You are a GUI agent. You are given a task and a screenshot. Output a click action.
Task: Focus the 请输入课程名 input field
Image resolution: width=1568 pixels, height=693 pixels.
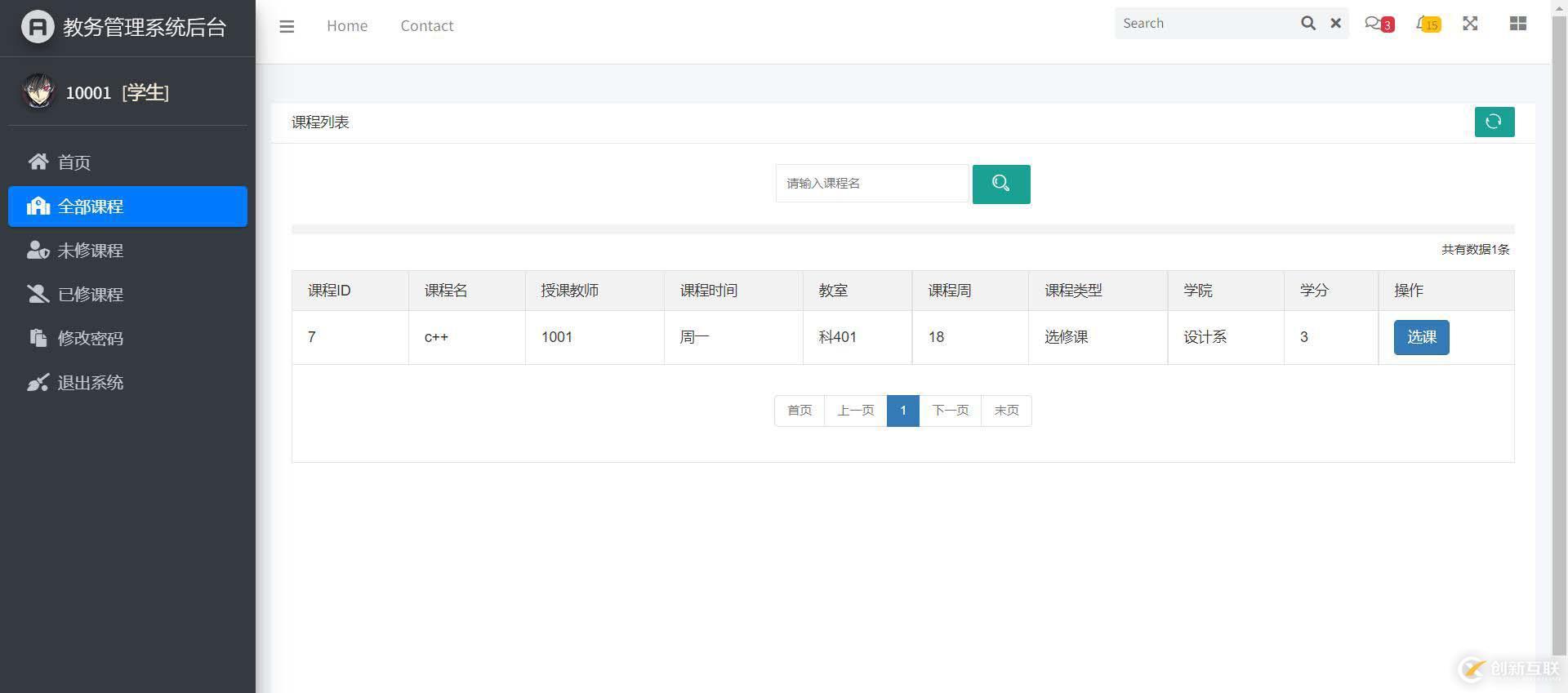[x=872, y=184]
